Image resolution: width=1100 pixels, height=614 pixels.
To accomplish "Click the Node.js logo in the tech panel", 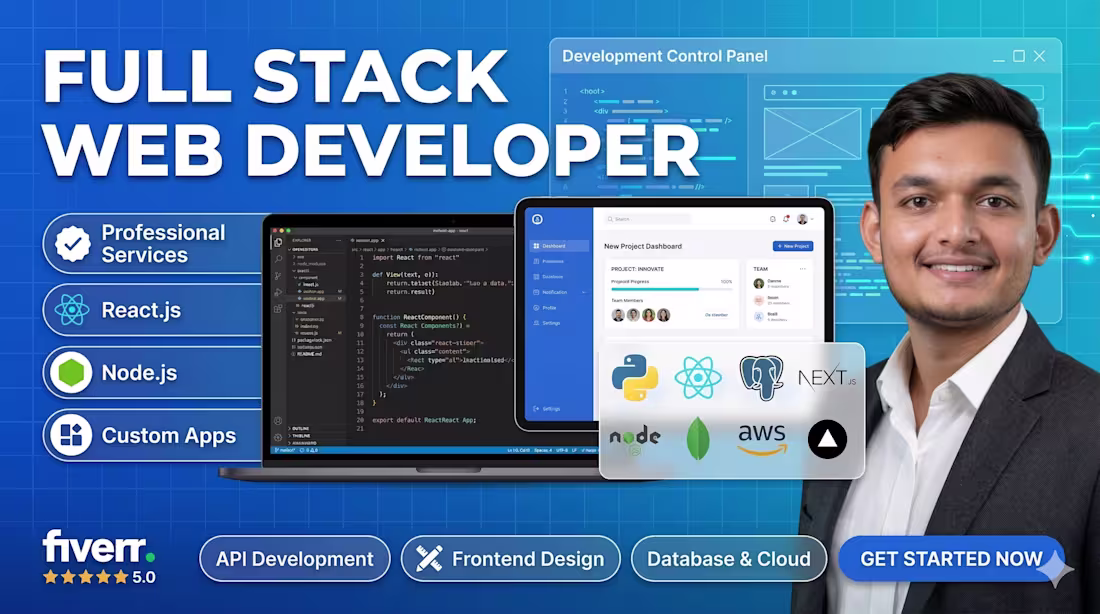I will pyautogui.click(x=635, y=439).
